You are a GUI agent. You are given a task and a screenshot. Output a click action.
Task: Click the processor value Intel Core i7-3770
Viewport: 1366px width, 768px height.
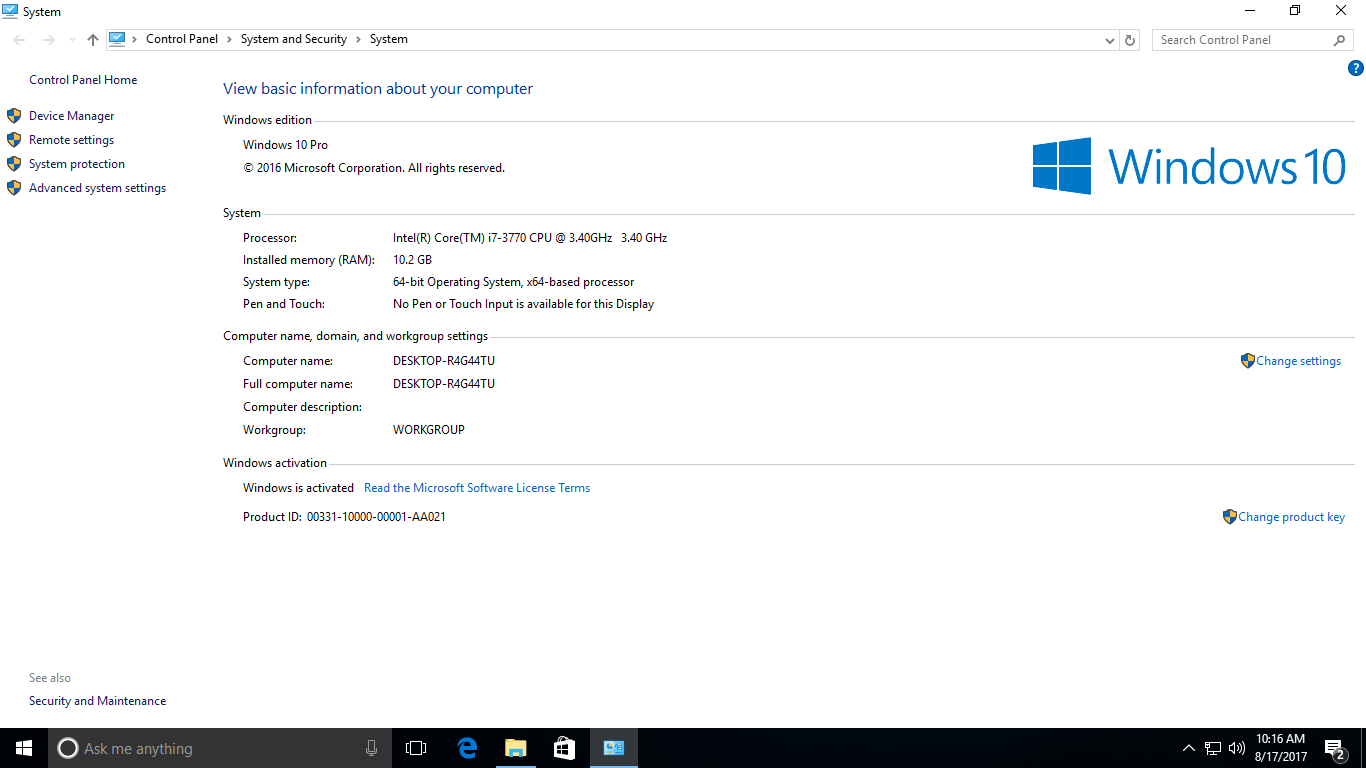pyautogui.click(x=530, y=238)
